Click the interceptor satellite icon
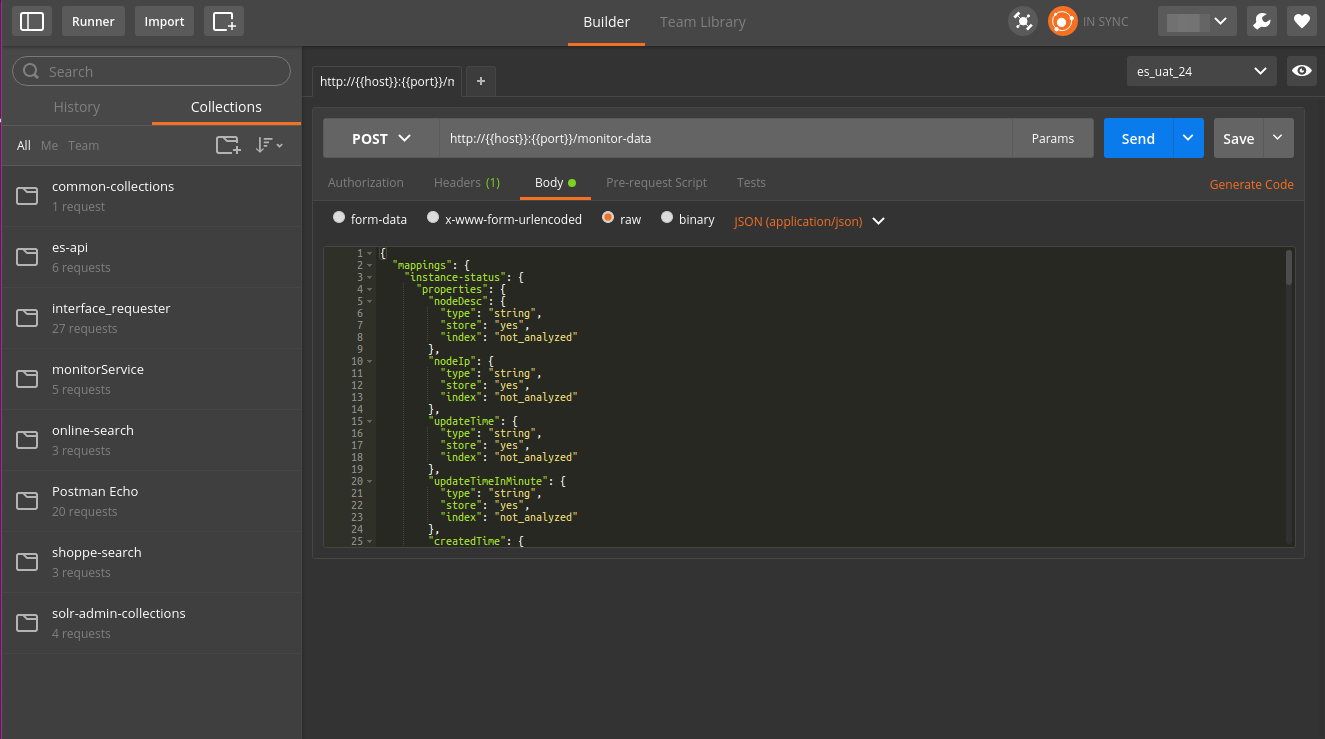This screenshot has width=1325, height=739. (1023, 21)
